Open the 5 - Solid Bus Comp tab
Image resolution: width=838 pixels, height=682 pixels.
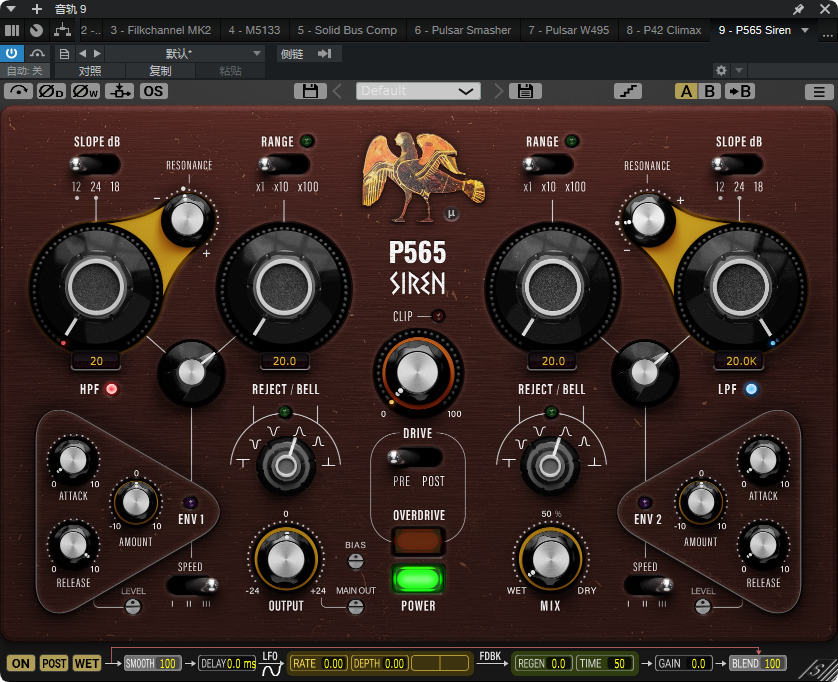coord(347,30)
